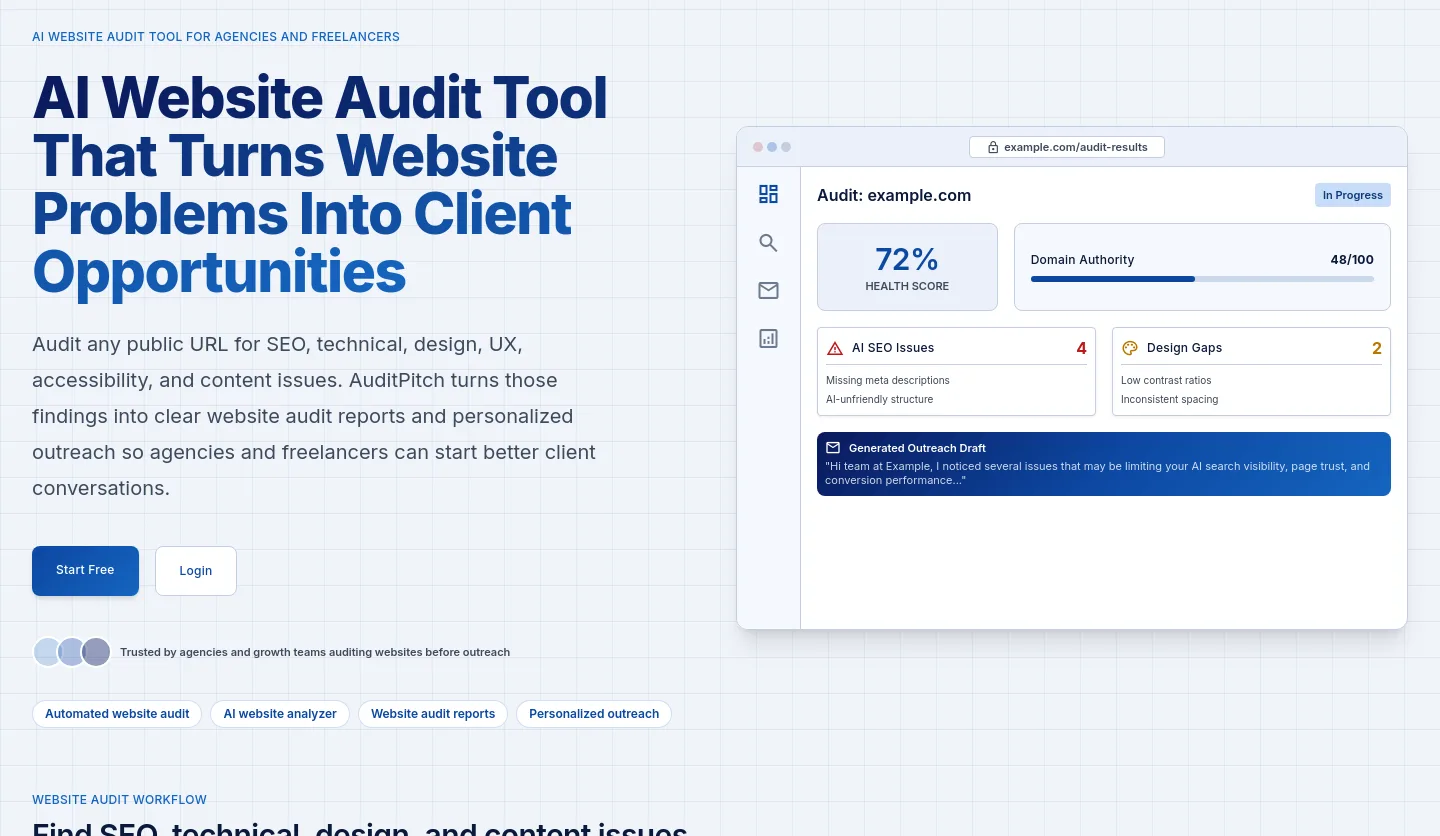Click the red 4 count on AI SEO Issues
This screenshot has height=836, width=1440.
pyautogui.click(x=1081, y=348)
